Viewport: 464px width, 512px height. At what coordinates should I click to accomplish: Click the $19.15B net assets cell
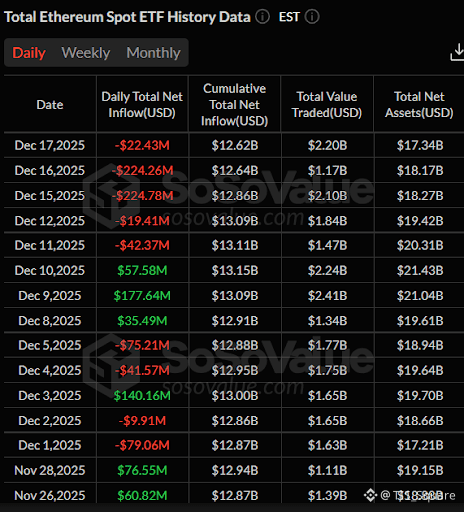tap(420, 470)
